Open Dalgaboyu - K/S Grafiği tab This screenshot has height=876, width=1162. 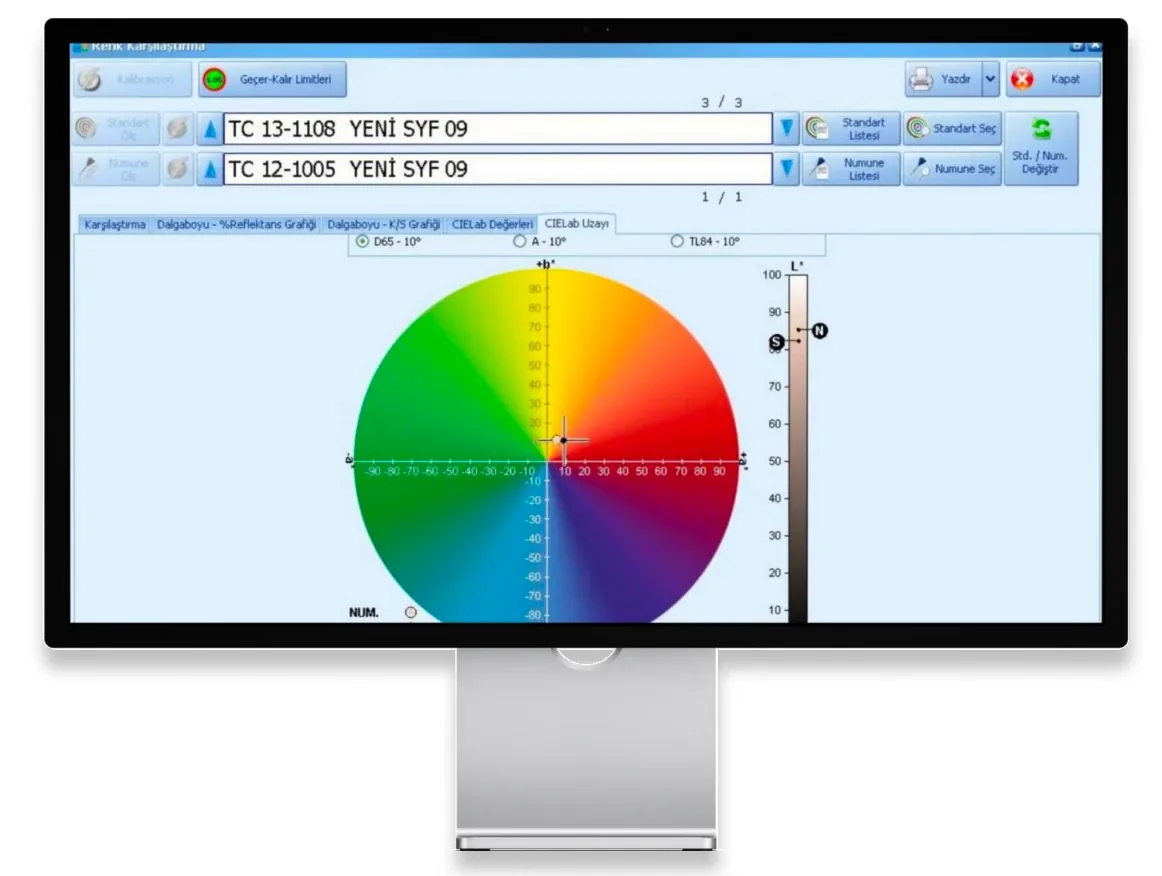[x=383, y=225]
